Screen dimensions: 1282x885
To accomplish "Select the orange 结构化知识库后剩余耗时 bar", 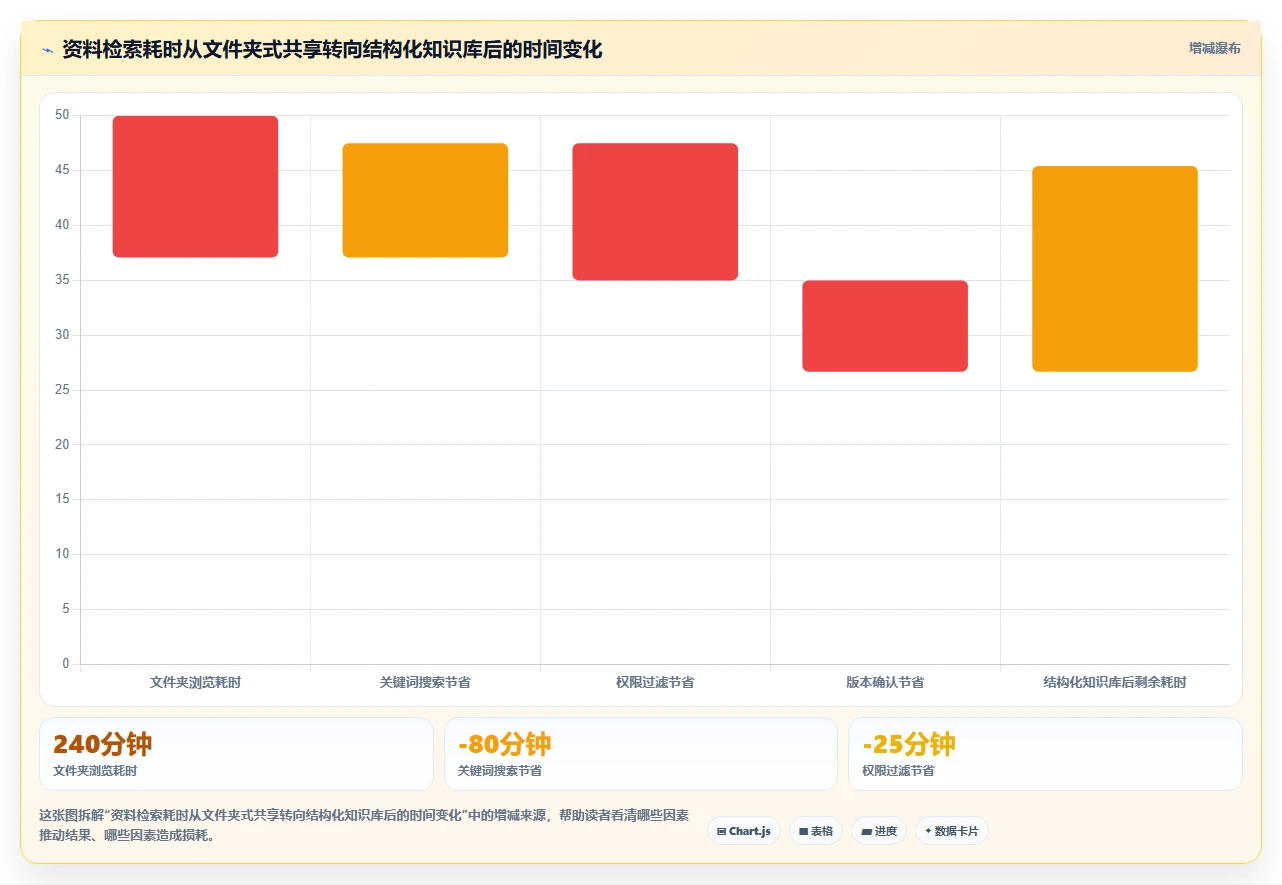I will (x=1115, y=269).
